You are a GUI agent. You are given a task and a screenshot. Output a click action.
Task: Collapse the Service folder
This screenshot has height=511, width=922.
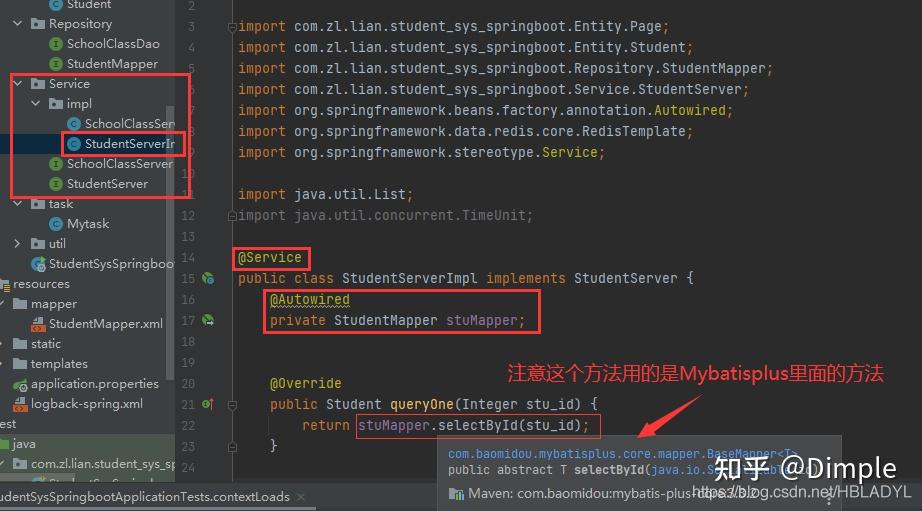coord(18,84)
